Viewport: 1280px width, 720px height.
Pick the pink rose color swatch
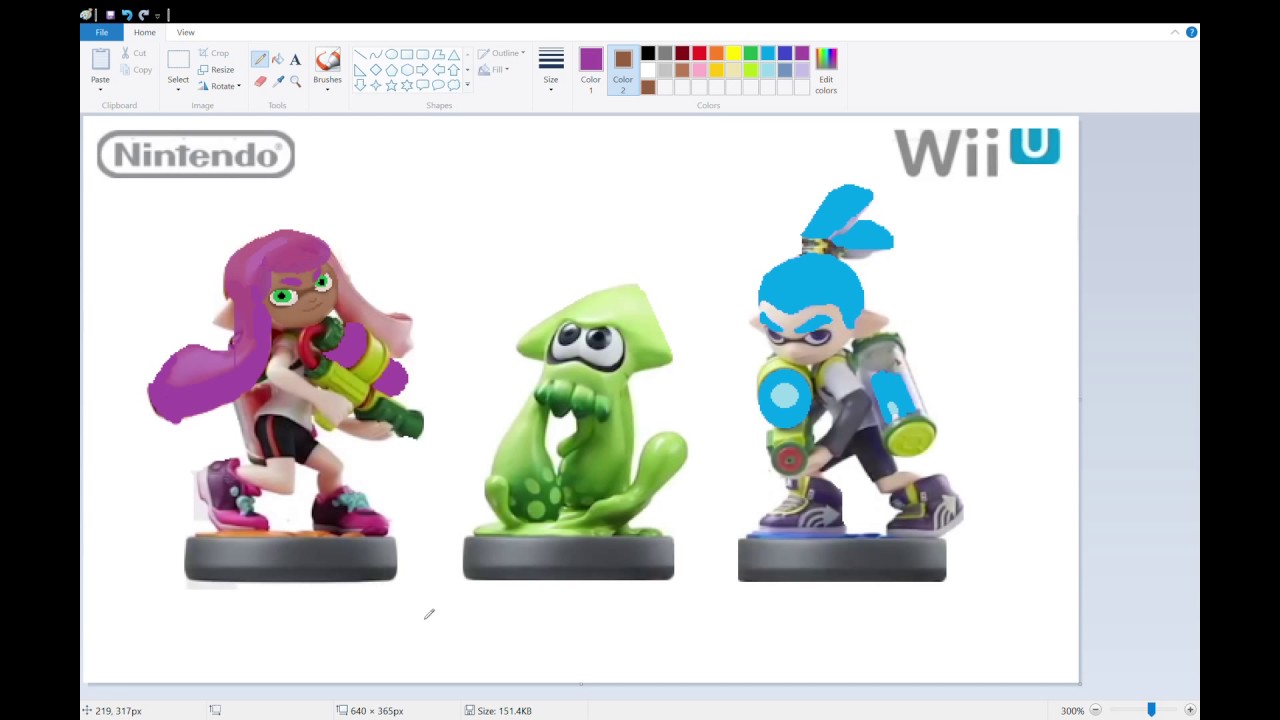point(699,70)
